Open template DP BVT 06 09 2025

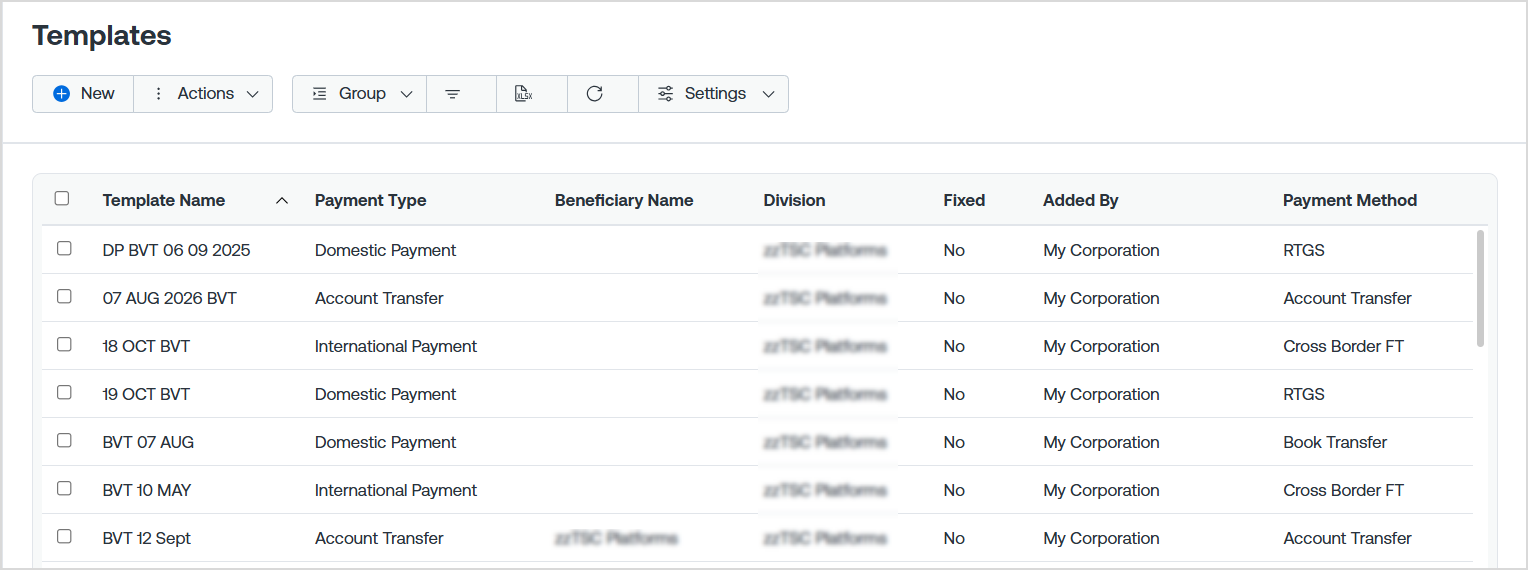(176, 251)
